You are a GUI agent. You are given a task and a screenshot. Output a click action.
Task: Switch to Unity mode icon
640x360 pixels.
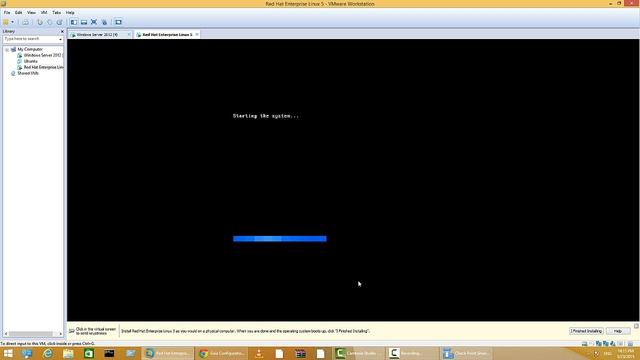point(104,22)
